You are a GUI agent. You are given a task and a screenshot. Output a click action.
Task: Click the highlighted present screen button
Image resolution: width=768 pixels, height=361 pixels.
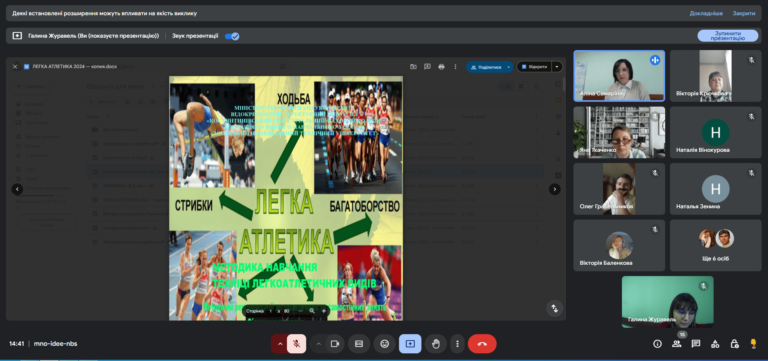[410, 344]
